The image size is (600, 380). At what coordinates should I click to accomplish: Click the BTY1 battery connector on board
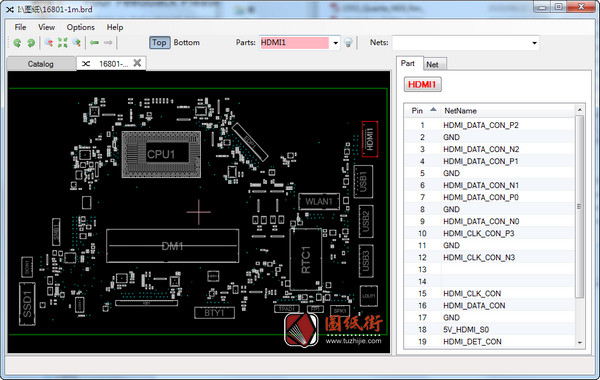pos(214,313)
